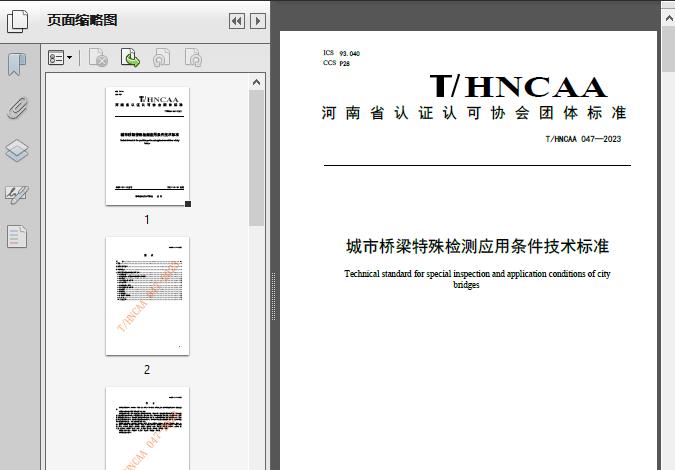Open the thumbnail options dropdown menu

pos(60,58)
